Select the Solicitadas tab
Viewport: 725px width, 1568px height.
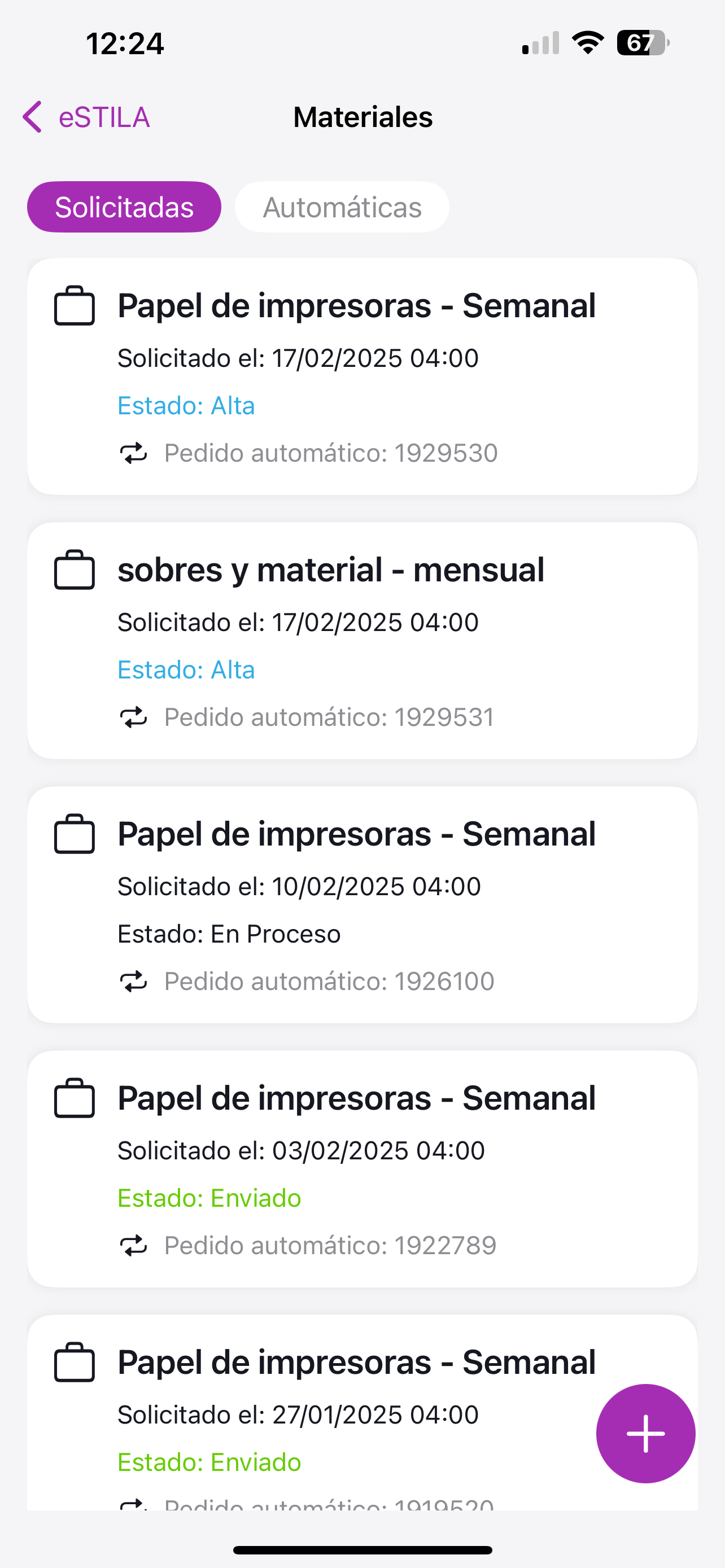(x=124, y=207)
